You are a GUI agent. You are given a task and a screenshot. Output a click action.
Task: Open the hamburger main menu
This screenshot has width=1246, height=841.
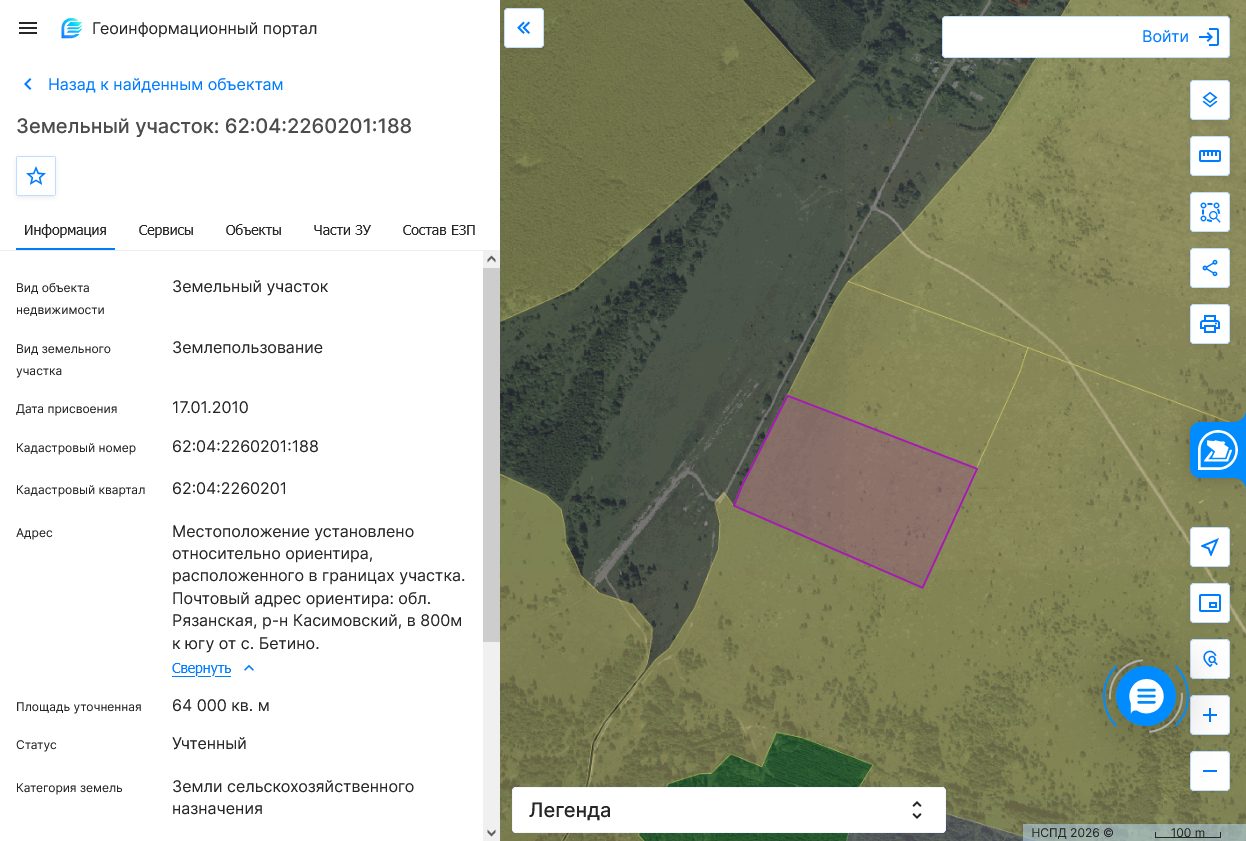pos(28,28)
